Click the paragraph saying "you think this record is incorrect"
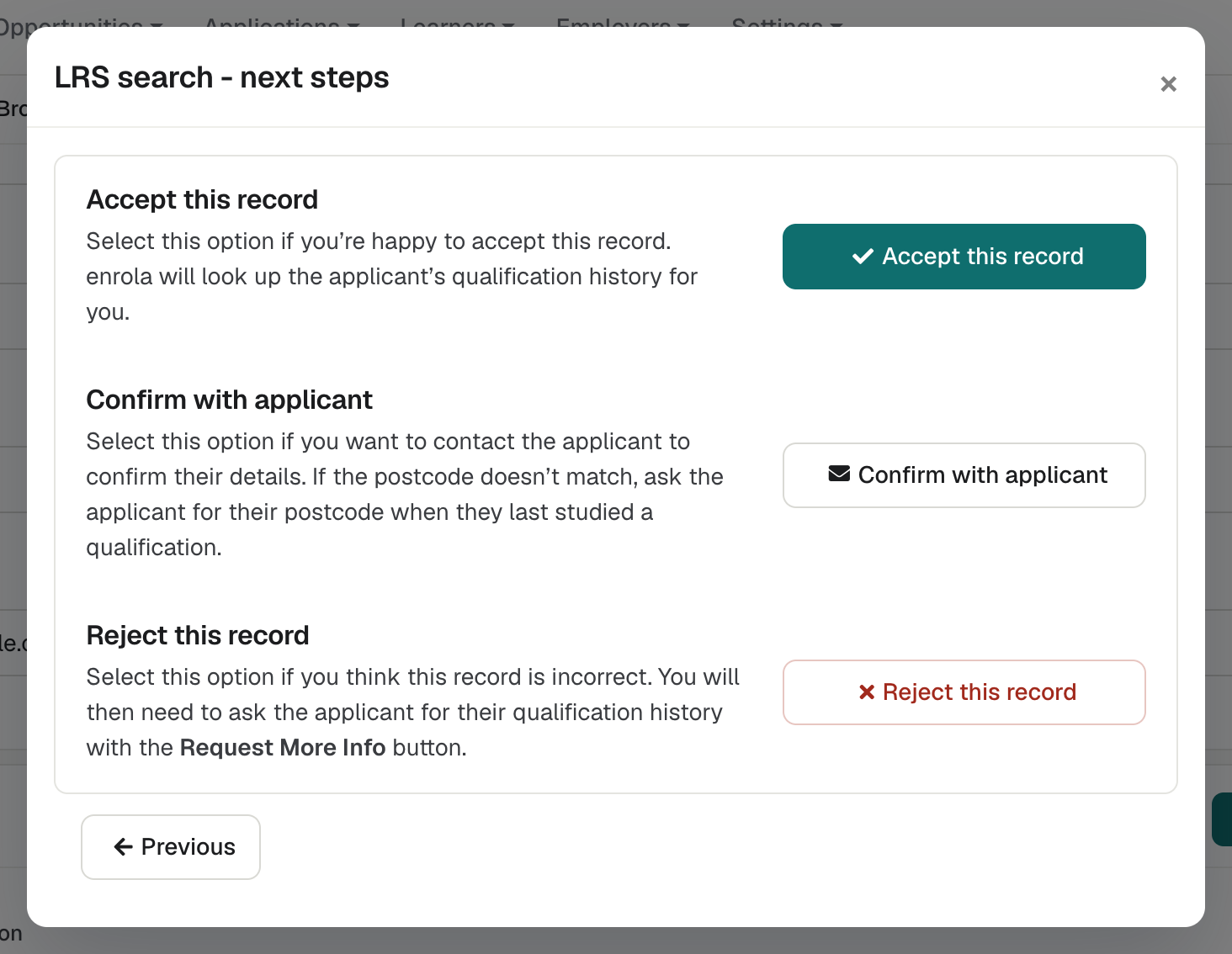This screenshot has width=1232, height=954. [x=413, y=713]
